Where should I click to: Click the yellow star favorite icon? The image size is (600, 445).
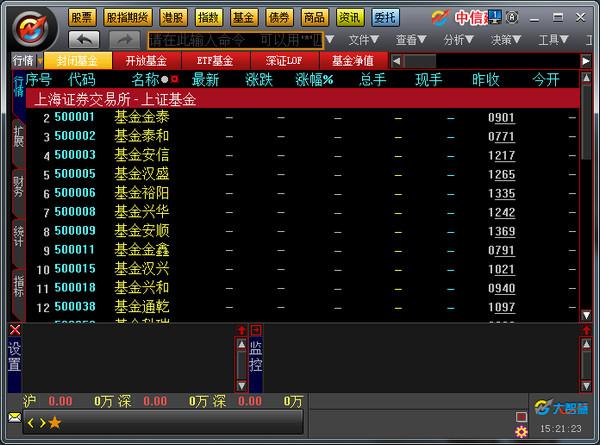[55, 422]
